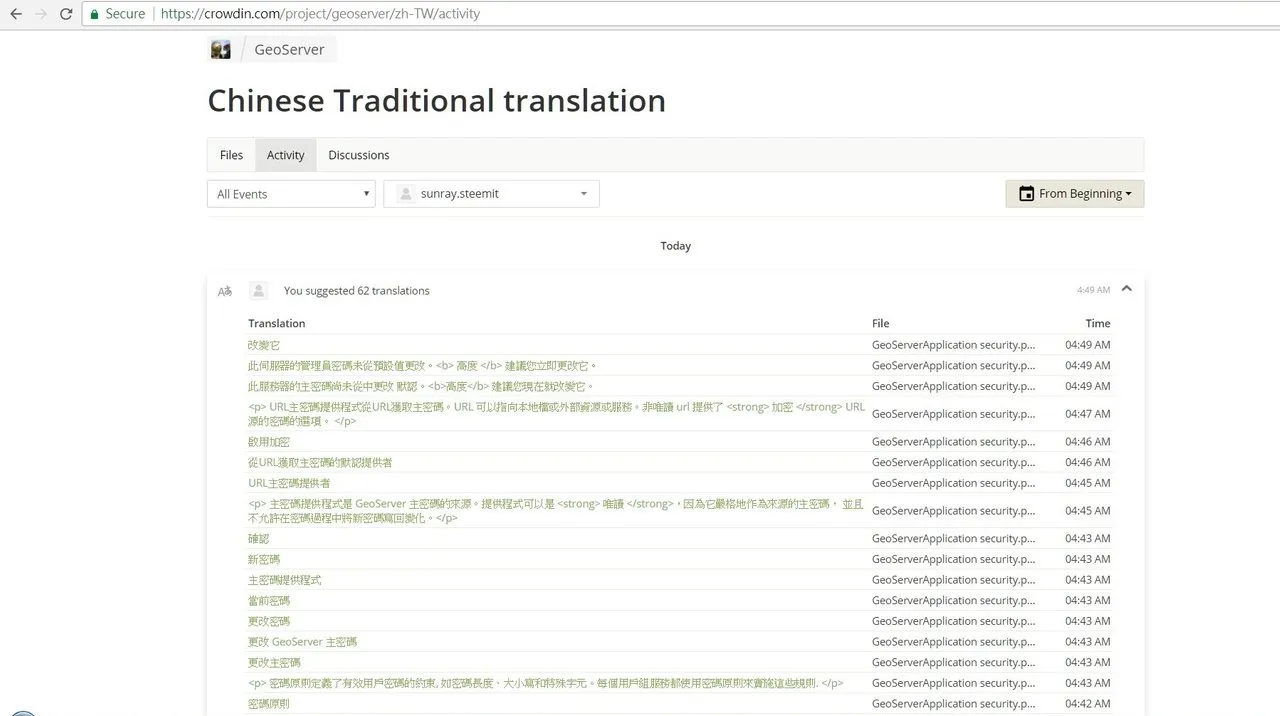Click the Today date heading
1280x716 pixels.
point(676,246)
